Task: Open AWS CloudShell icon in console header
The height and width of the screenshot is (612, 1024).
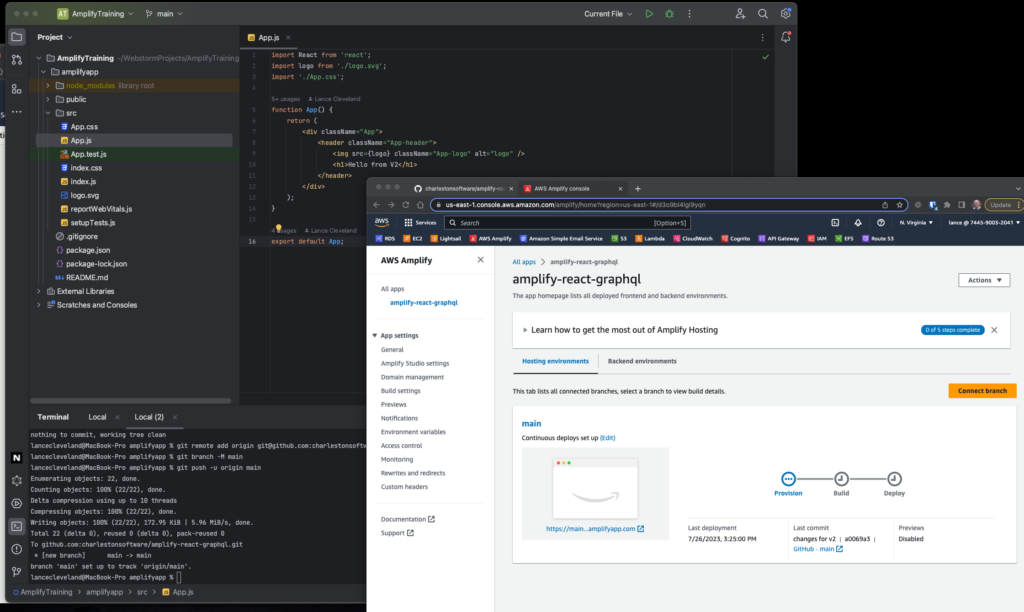Action: coord(835,222)
